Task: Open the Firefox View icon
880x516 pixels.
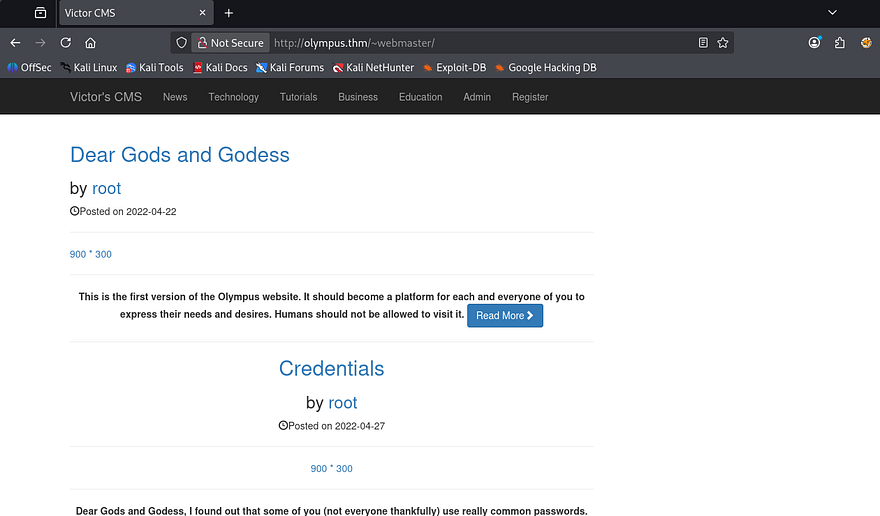Action: point(40,13)
